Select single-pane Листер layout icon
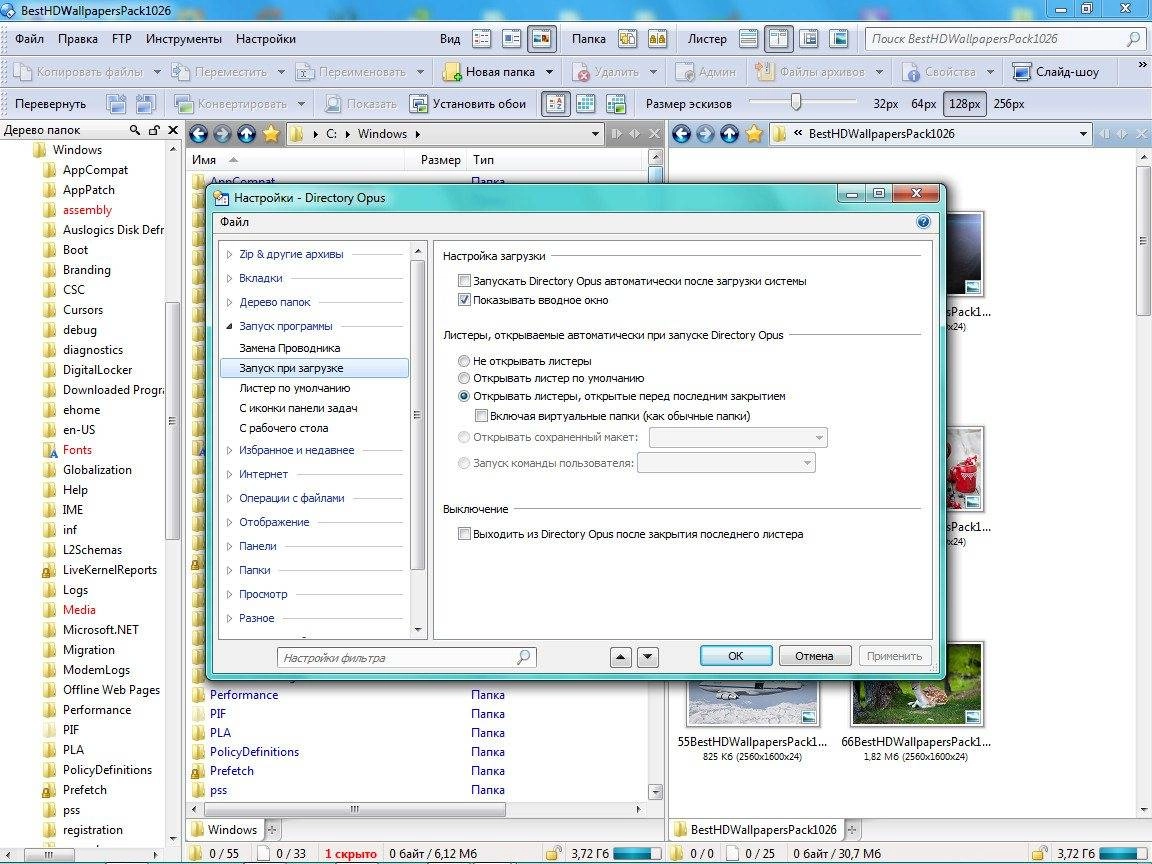1152x864 pixels. click(749, 39)
